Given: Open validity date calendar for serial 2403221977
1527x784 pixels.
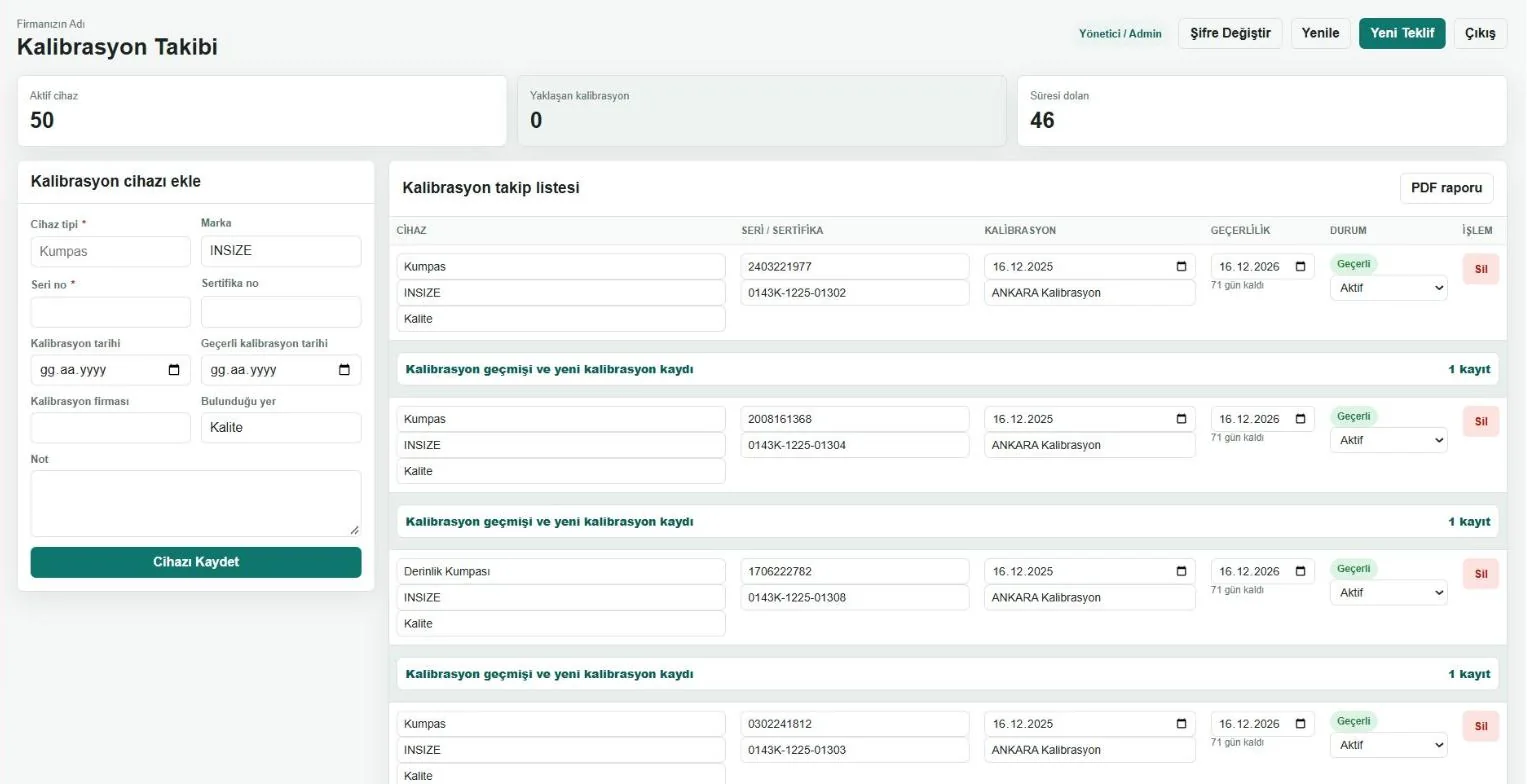Looking at the screenshot, I should 1300,267.
